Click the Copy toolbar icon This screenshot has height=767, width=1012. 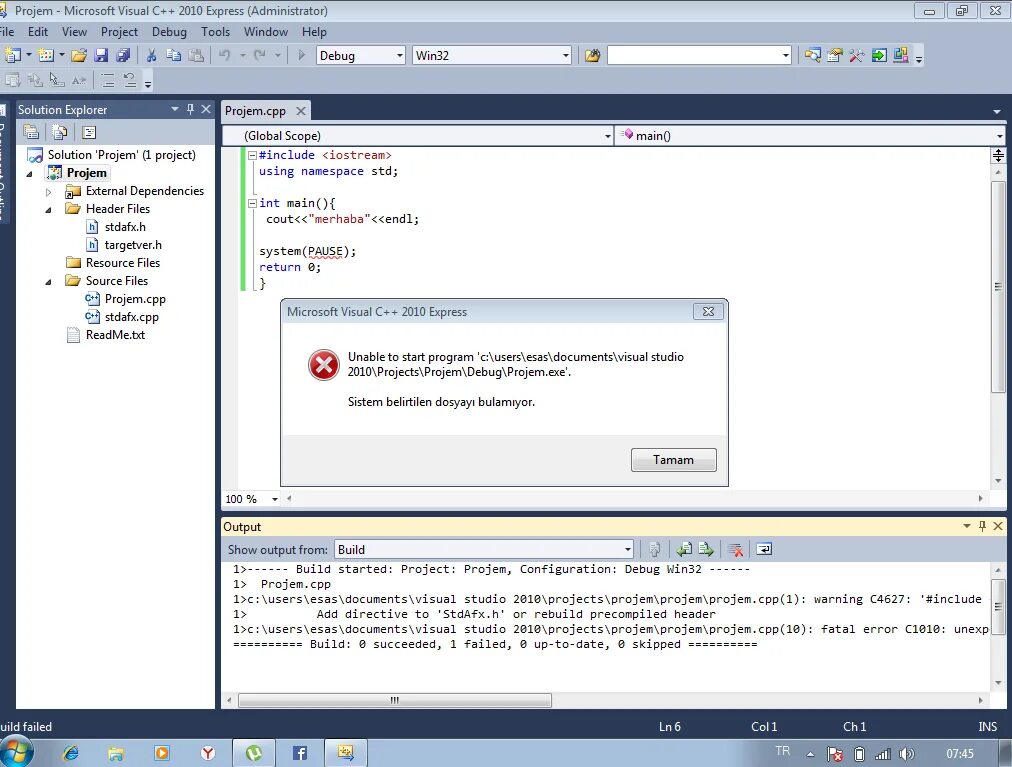174,56
